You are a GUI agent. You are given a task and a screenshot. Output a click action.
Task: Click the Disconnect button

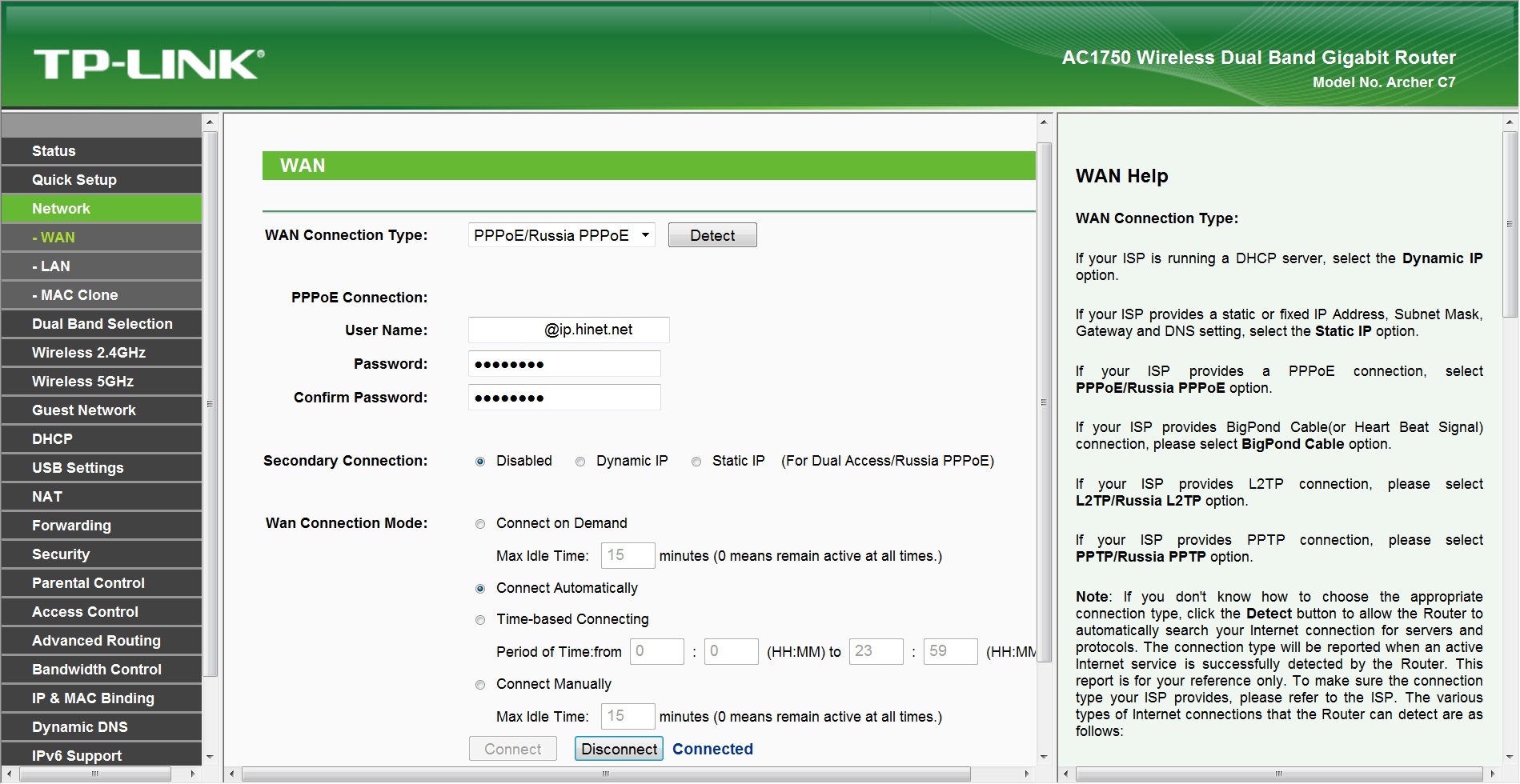(619, 749)
